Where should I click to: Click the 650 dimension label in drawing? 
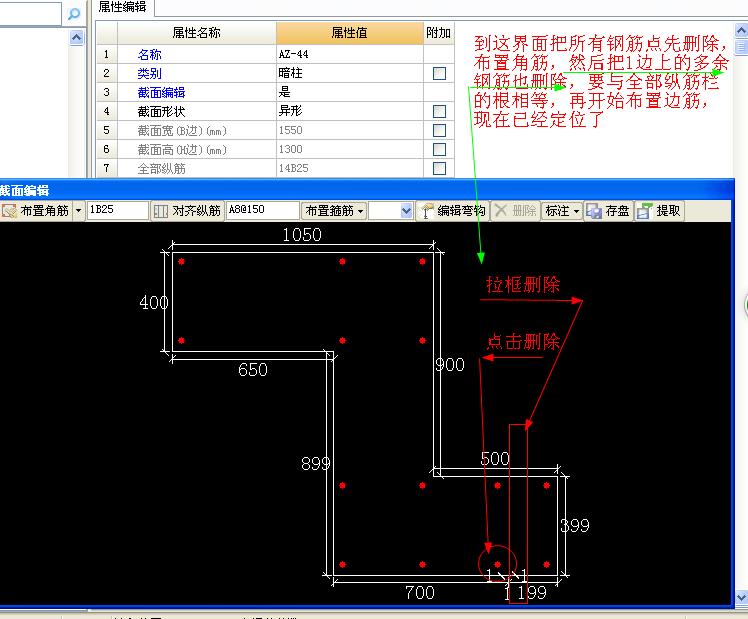coord(253,370)
